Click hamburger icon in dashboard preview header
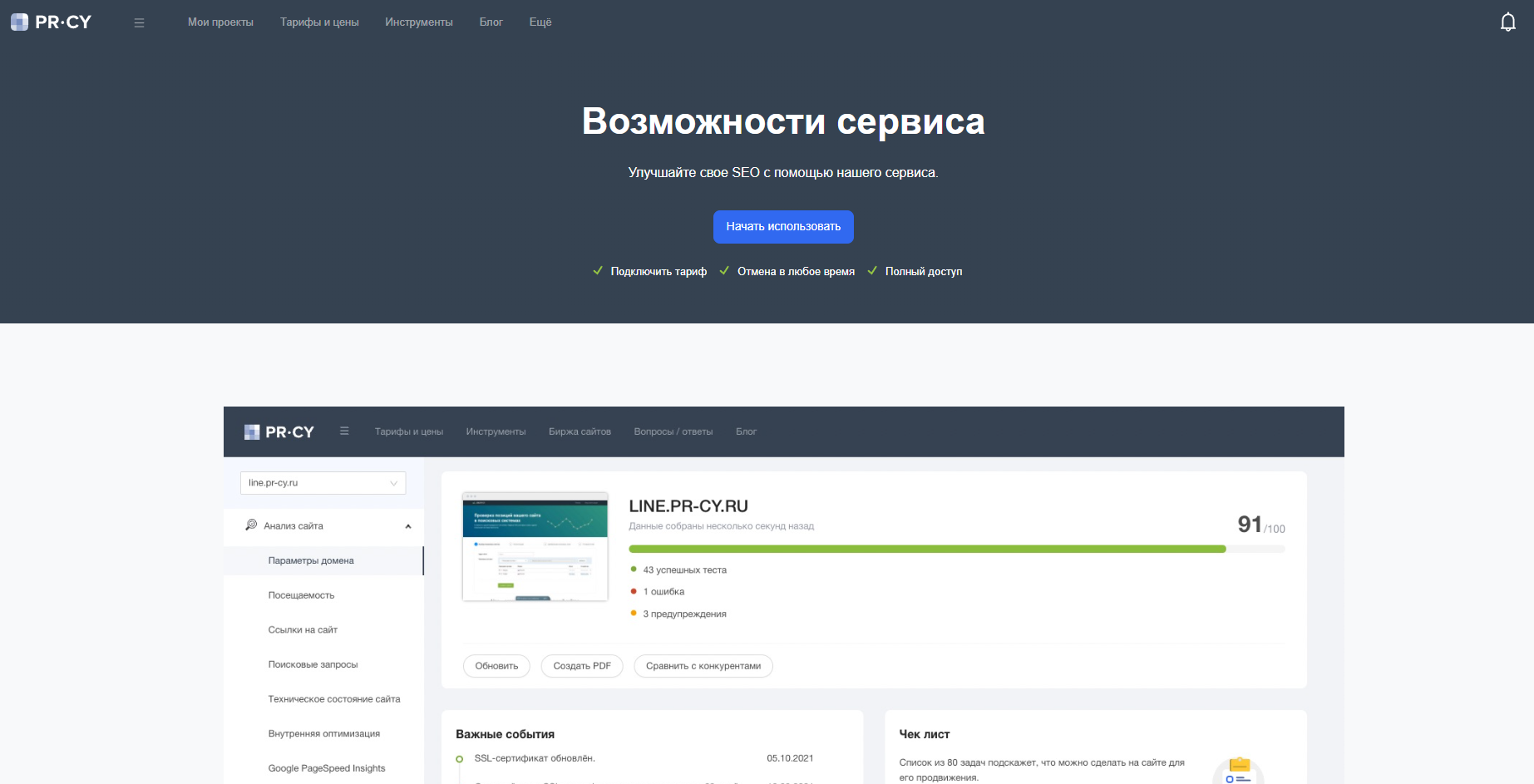Image resolution: width=1534 pixels, height=784 pixels. tap(344, 431)
